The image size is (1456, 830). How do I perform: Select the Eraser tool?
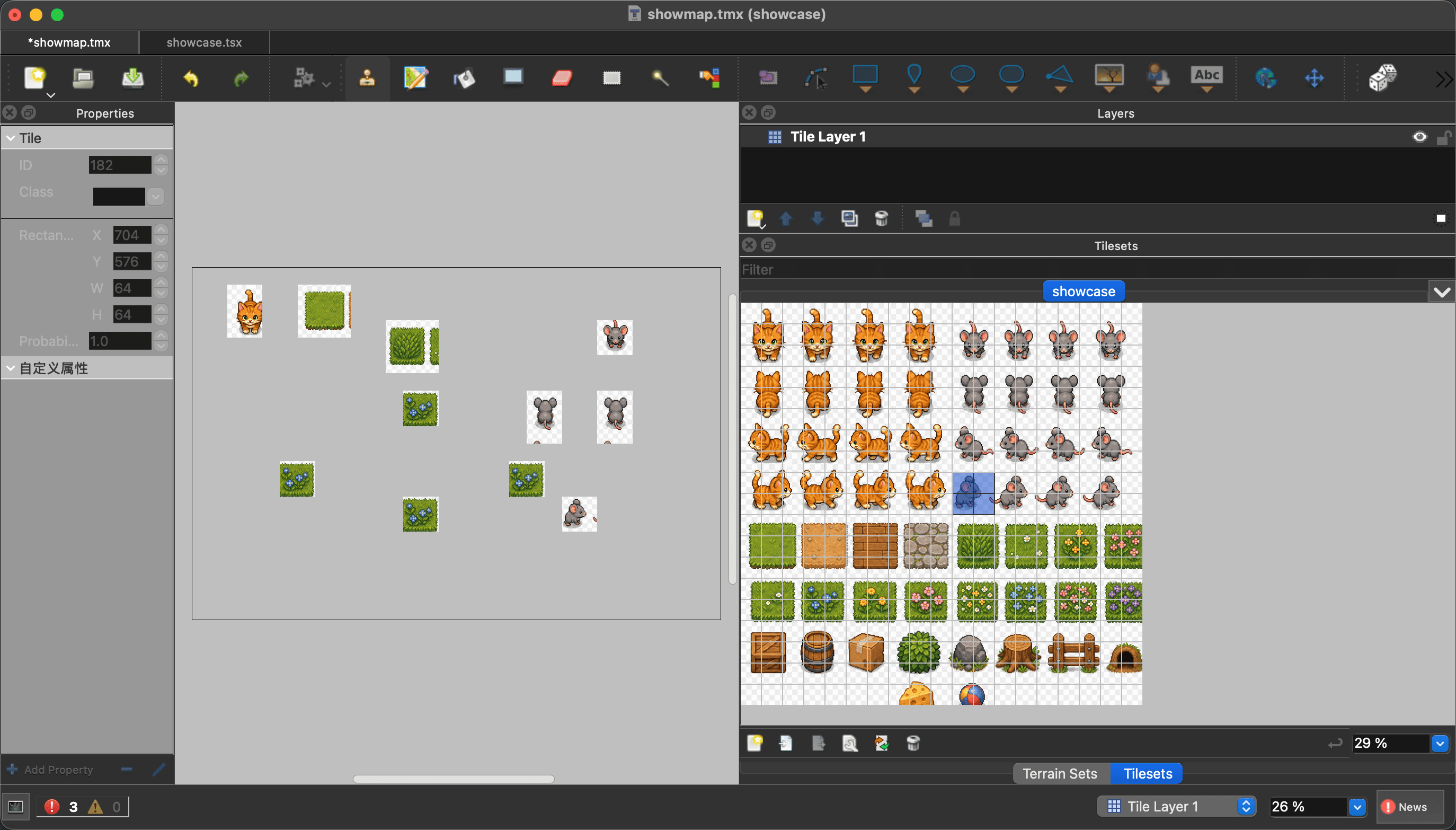pos(563,77)
